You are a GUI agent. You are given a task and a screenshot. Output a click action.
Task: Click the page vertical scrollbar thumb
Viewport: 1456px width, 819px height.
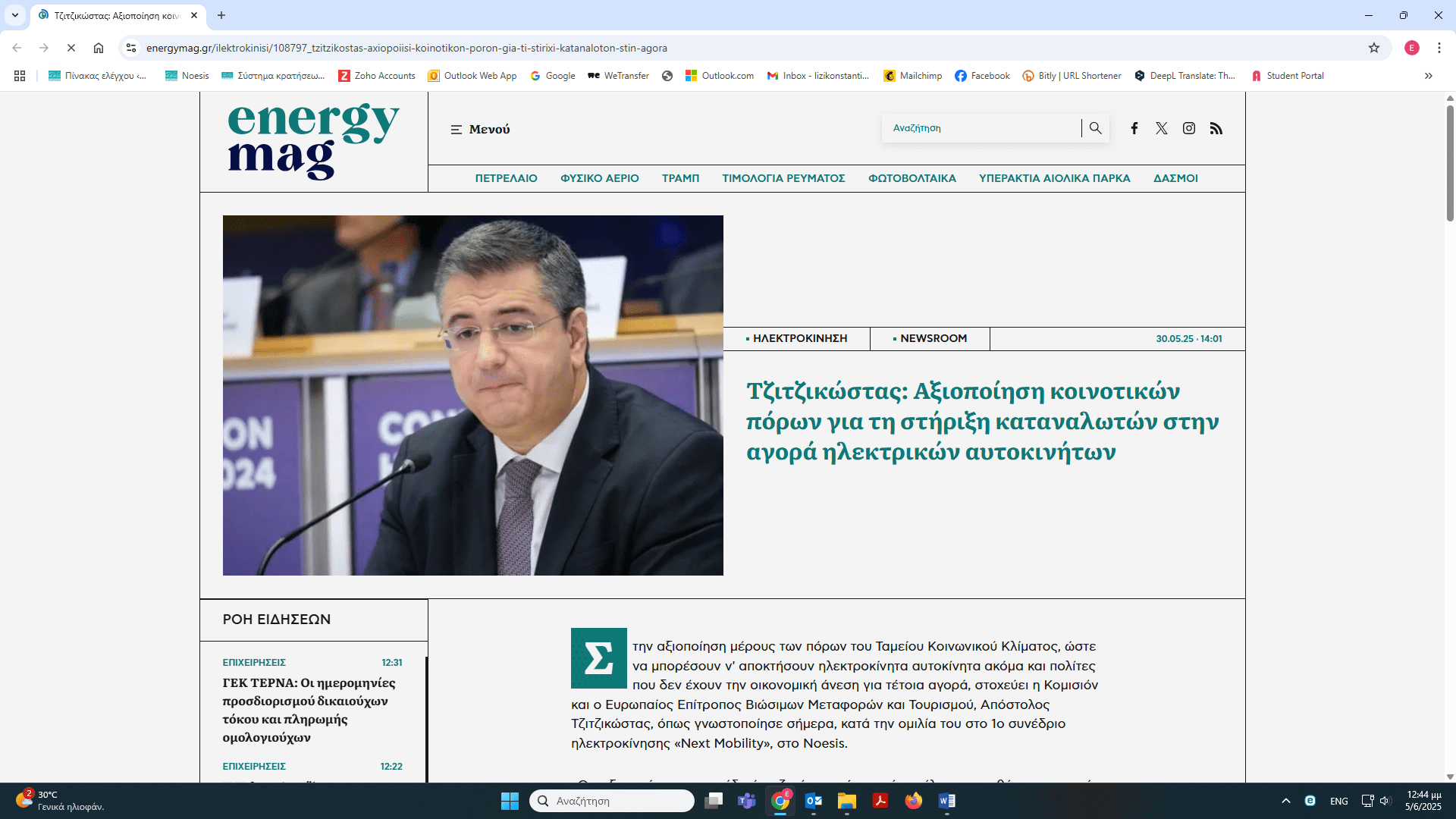click(x=1450, y=163)
